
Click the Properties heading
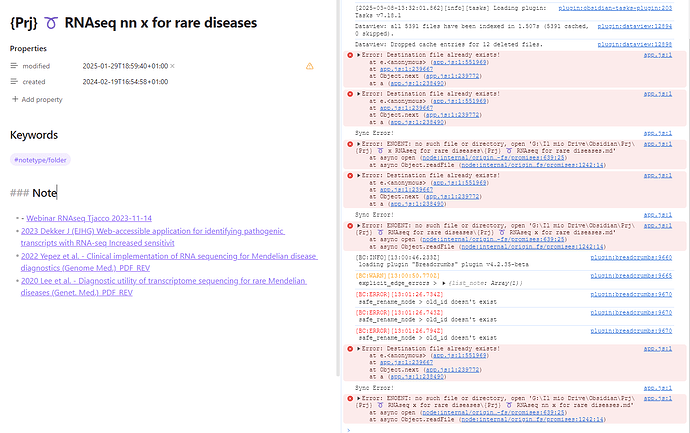pos(28,48)
